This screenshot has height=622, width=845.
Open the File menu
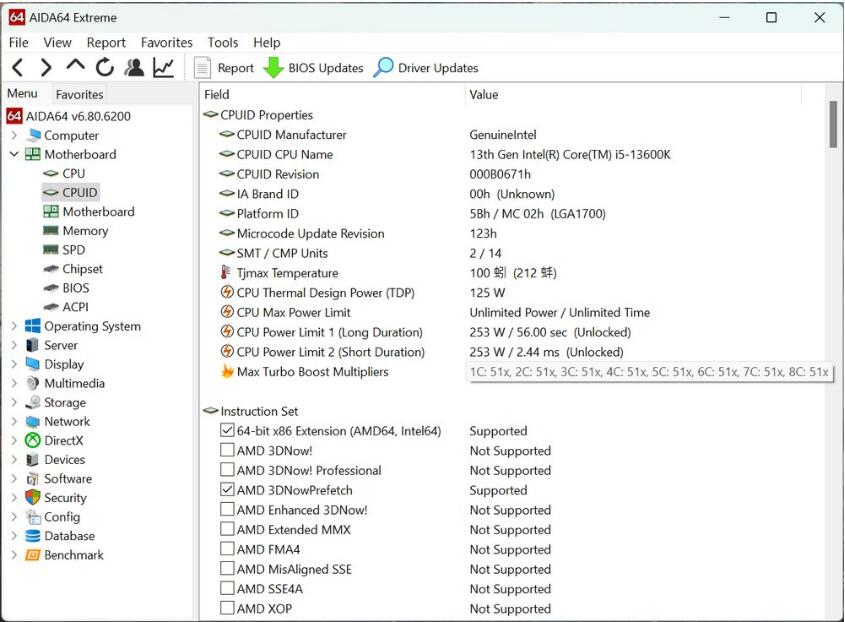tap(19, 43)
